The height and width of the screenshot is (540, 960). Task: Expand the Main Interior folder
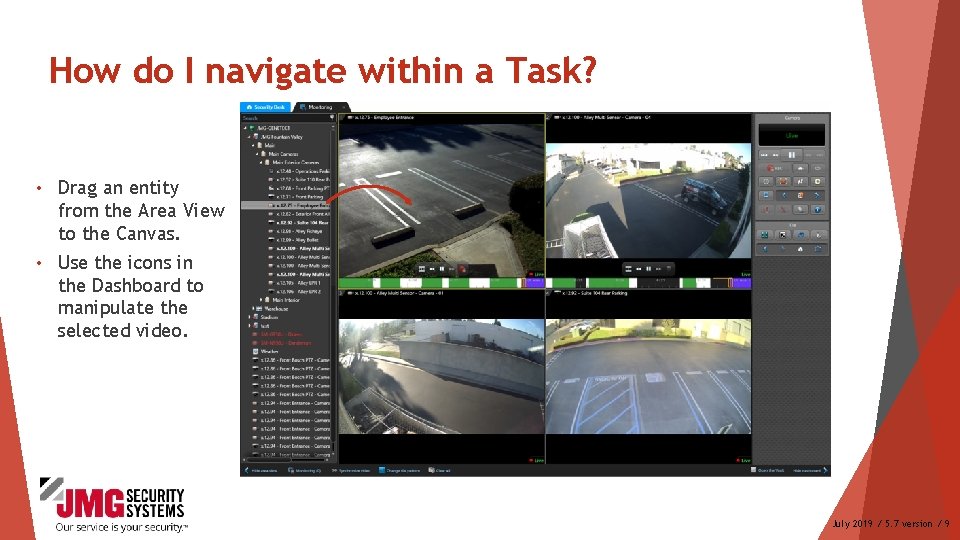click(261, 300)
